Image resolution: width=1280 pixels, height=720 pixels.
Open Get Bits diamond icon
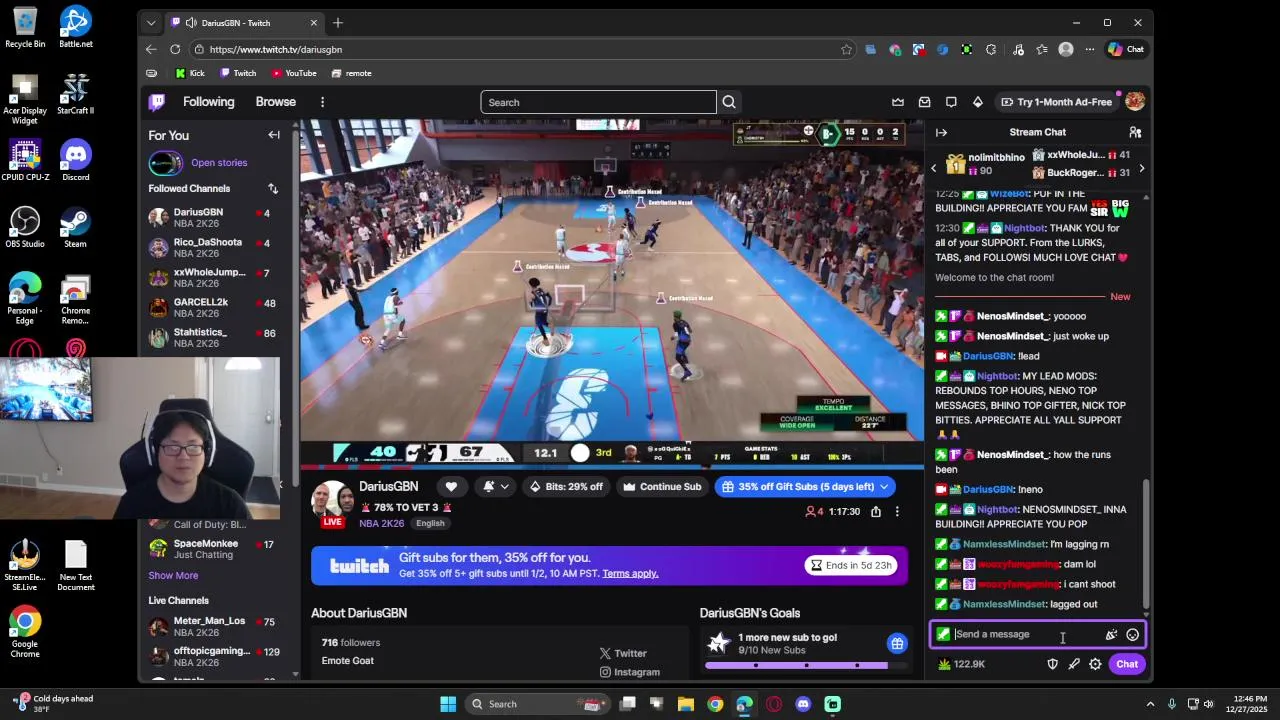click(978, 102)
